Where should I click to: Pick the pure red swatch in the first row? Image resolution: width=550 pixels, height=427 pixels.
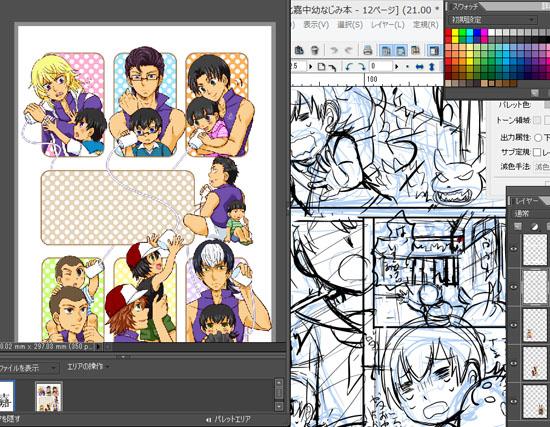pos(448,32)
